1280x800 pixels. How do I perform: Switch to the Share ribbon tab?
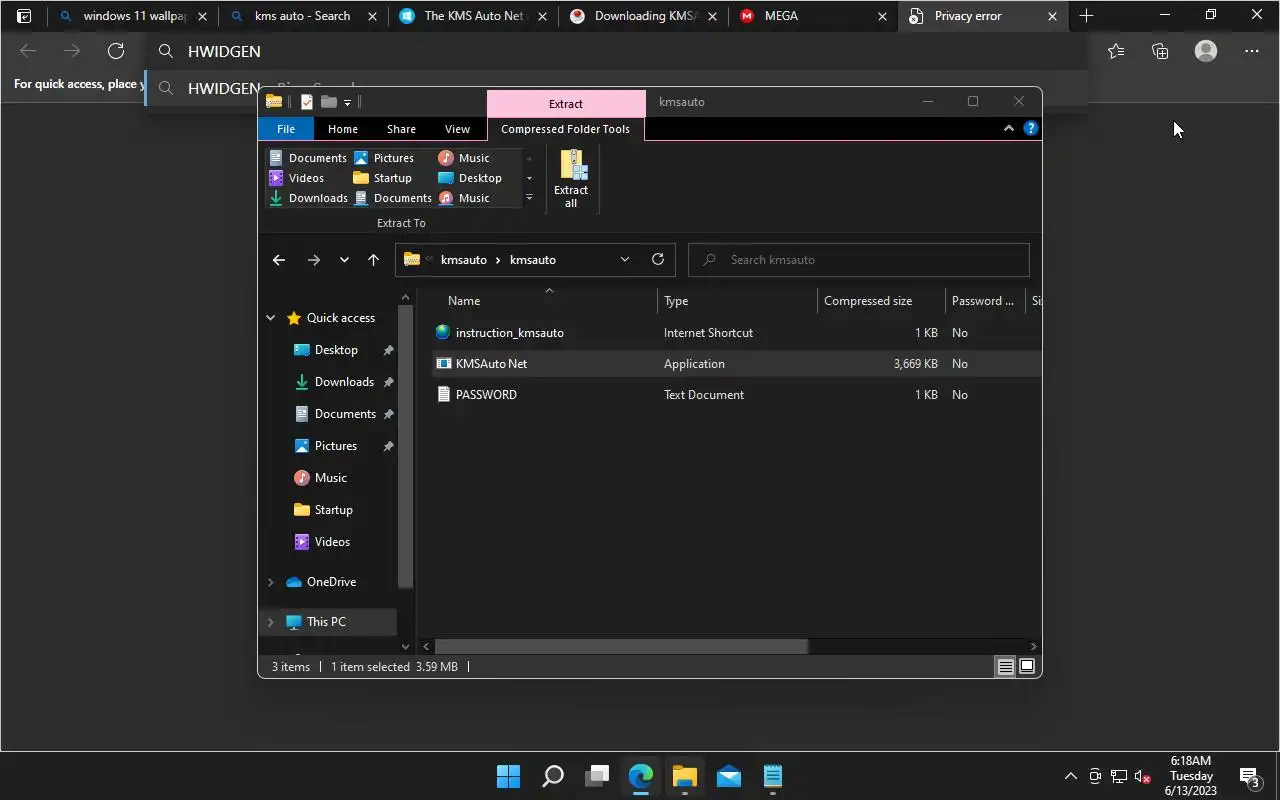[x=401, y=129]
